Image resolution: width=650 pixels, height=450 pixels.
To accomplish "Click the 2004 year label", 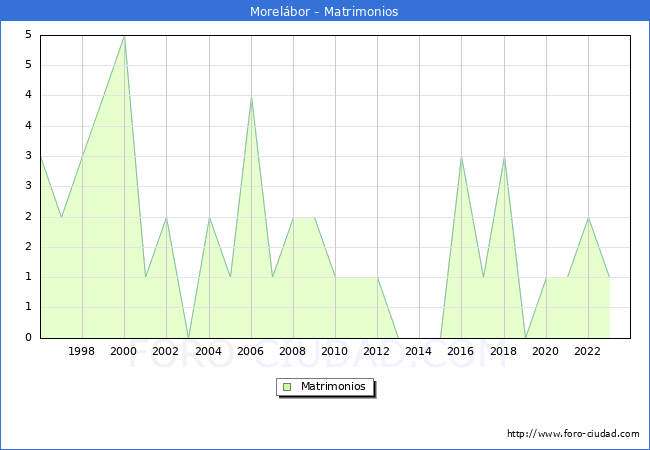I will pyautogui.click(x=208, y=351).
